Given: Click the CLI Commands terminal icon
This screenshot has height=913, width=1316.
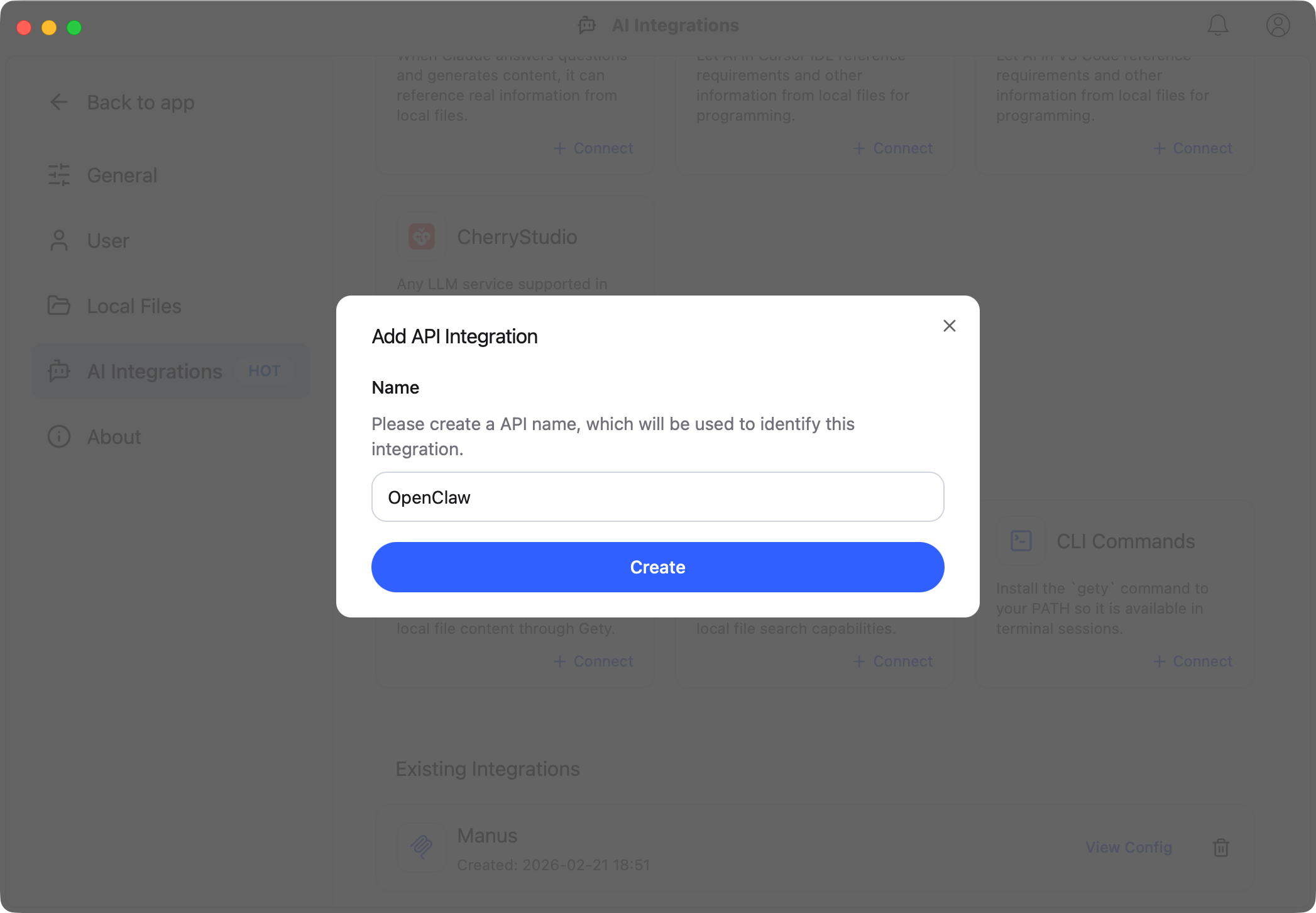Looking at the screenshot, I should point(1021,541).
